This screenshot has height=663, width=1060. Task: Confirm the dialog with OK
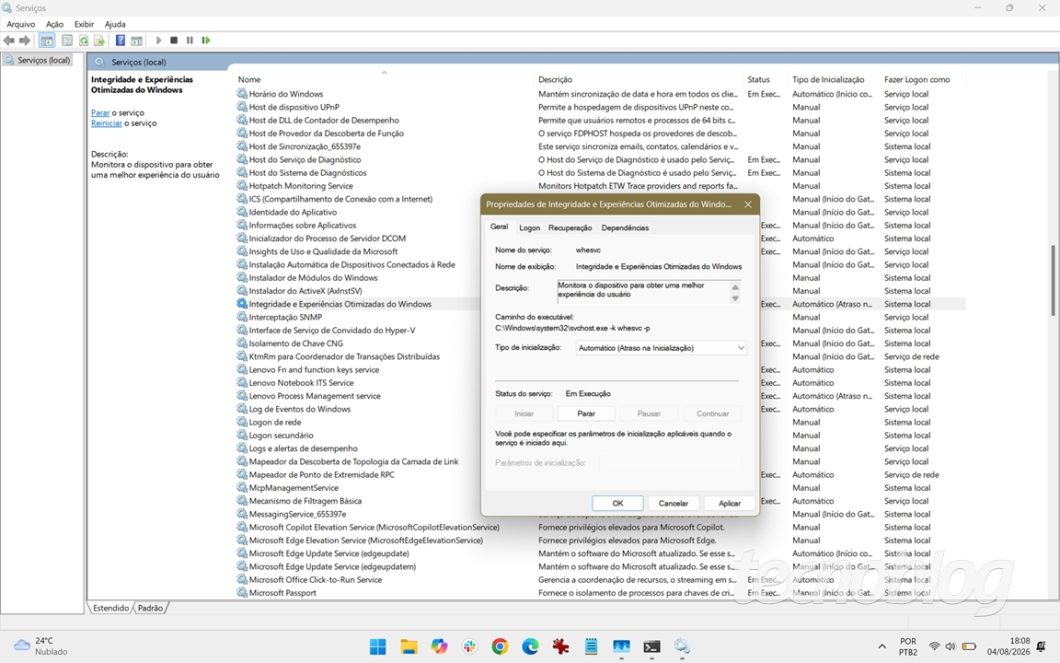[618, 504]
